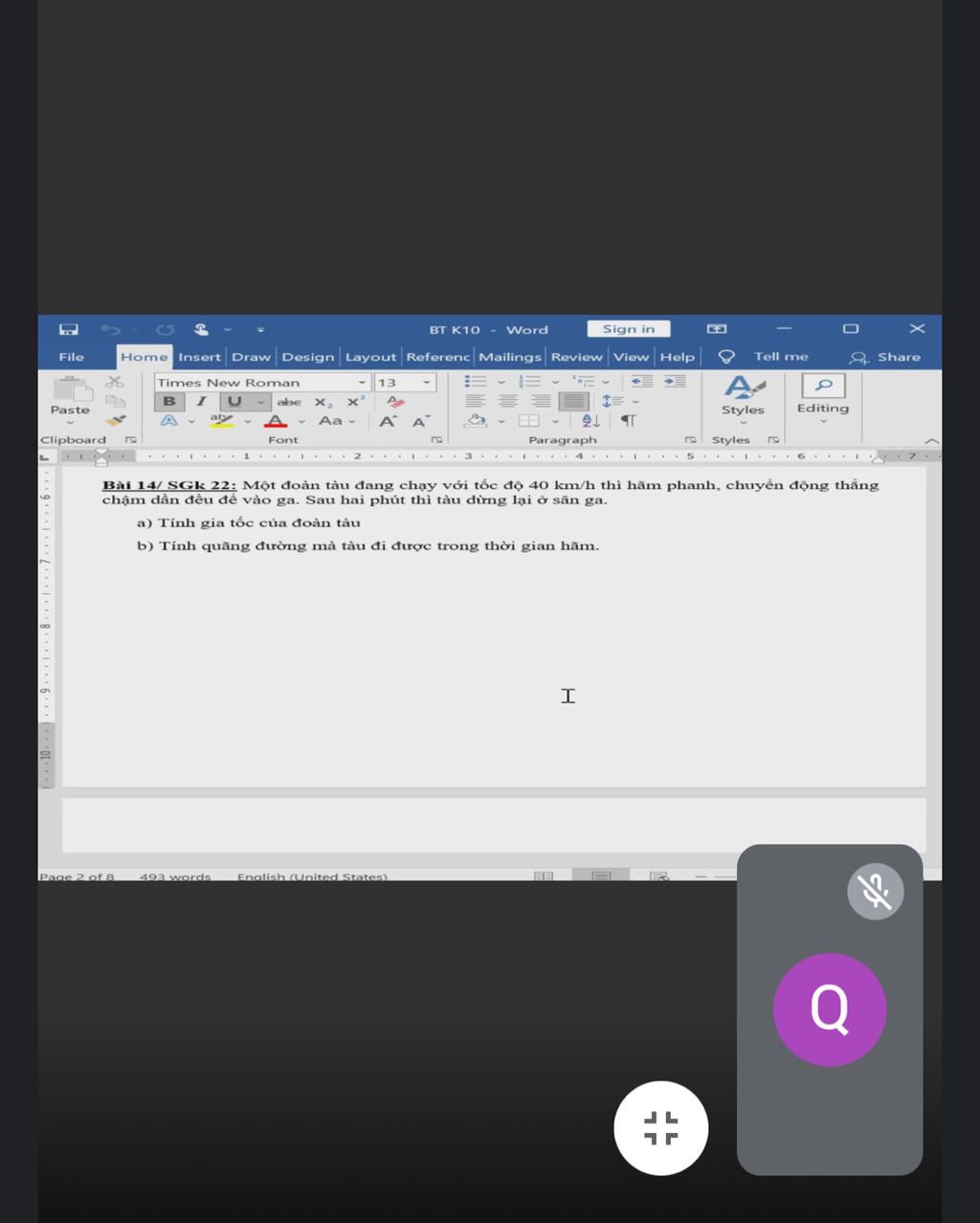Apply Format Painter brush
This screenshot has height=1223, width=980.
click(115, 419)
